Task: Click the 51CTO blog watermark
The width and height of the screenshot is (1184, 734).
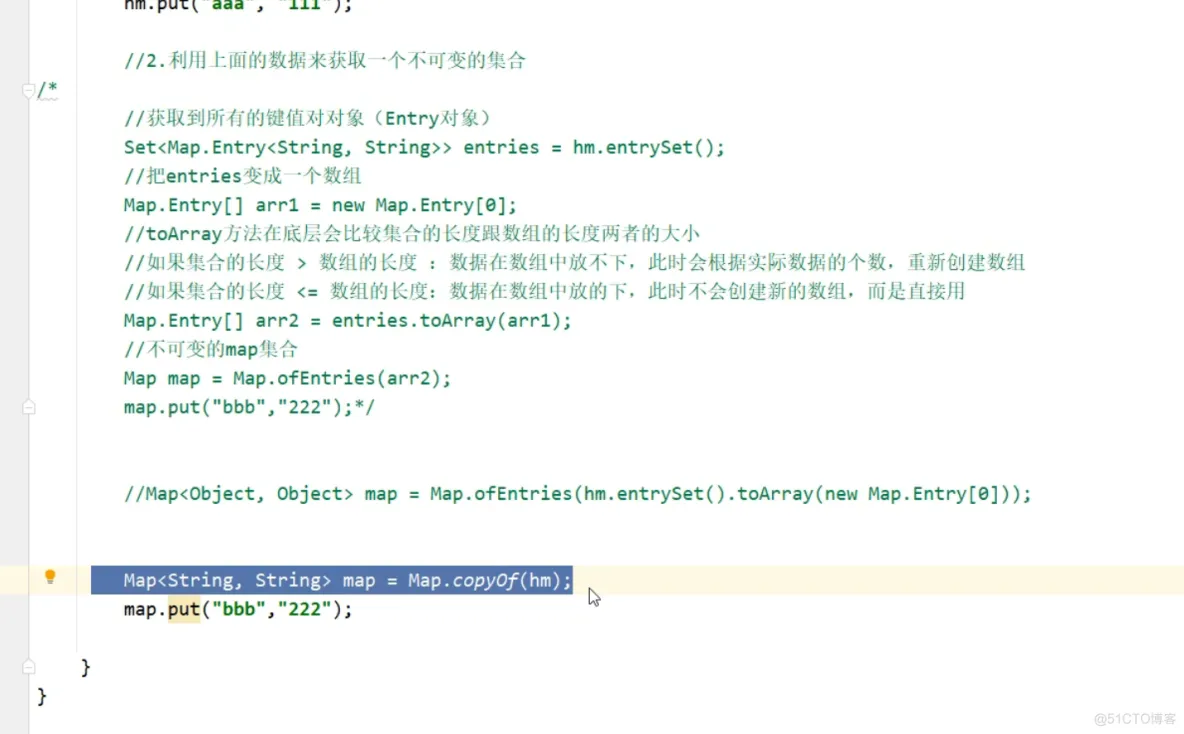Action: click(x=1135, y=719)
